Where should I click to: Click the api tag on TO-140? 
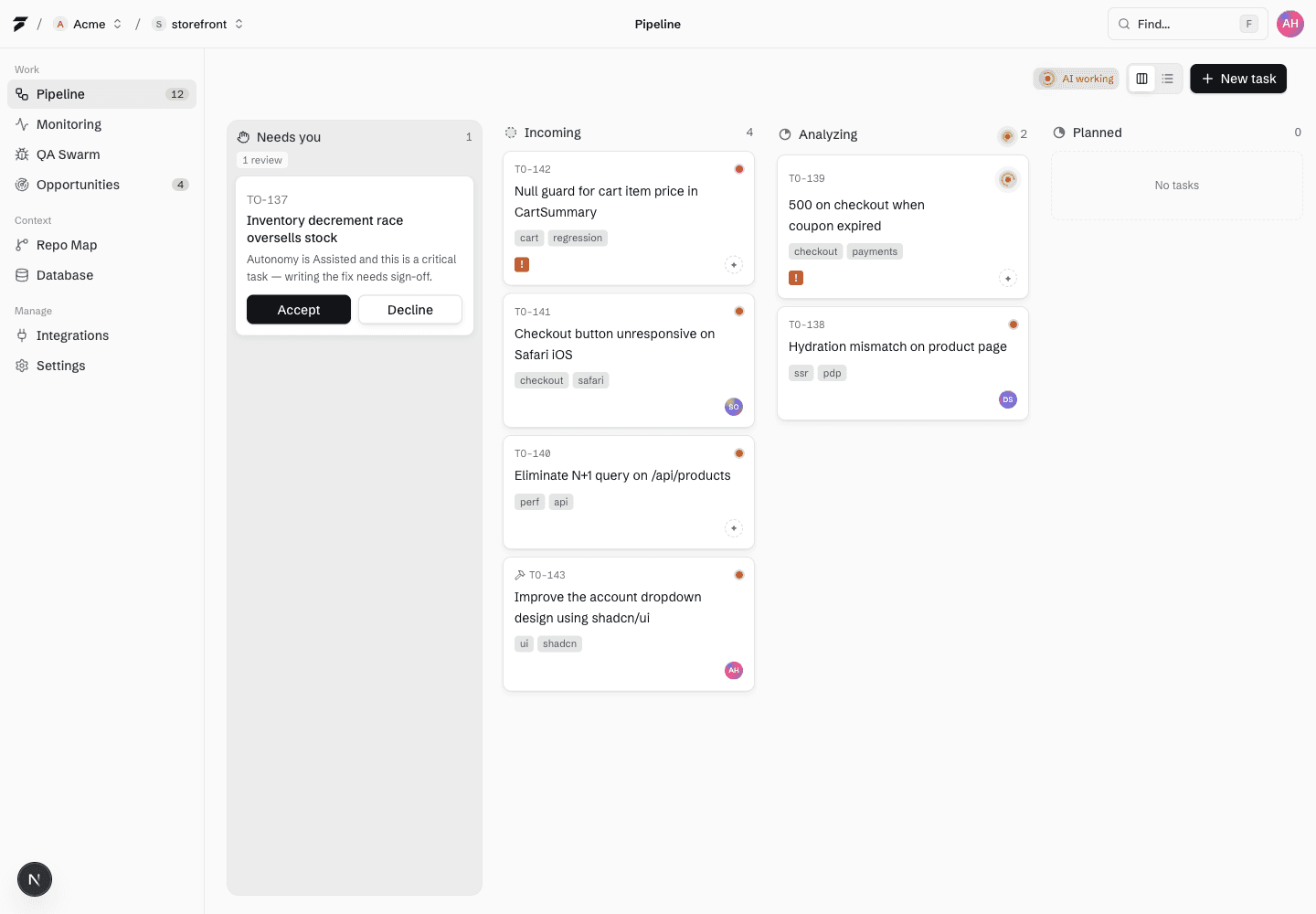[561, 502]
